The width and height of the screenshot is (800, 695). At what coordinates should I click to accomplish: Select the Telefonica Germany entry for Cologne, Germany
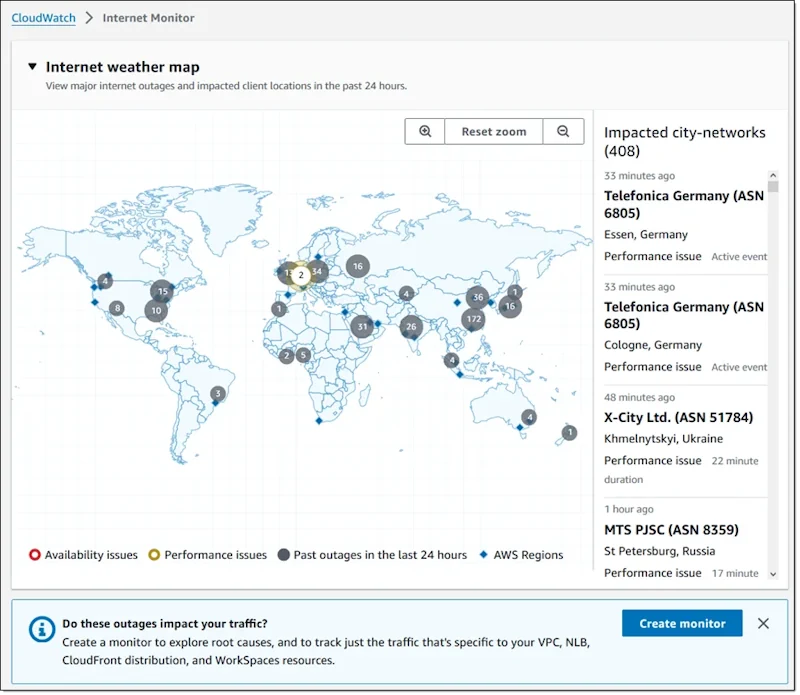(x=686, y=330)
